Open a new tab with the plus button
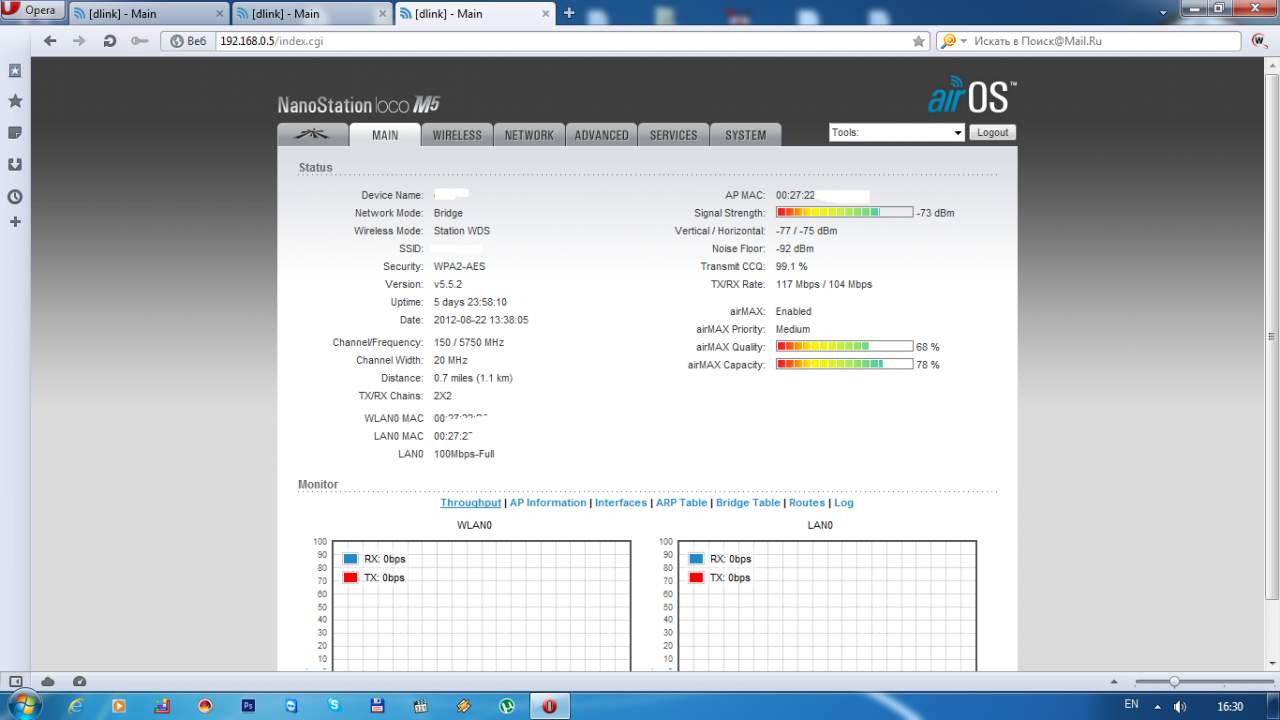Image resolution: width=1280 pixels, height=720 pixels. point(569,13)
